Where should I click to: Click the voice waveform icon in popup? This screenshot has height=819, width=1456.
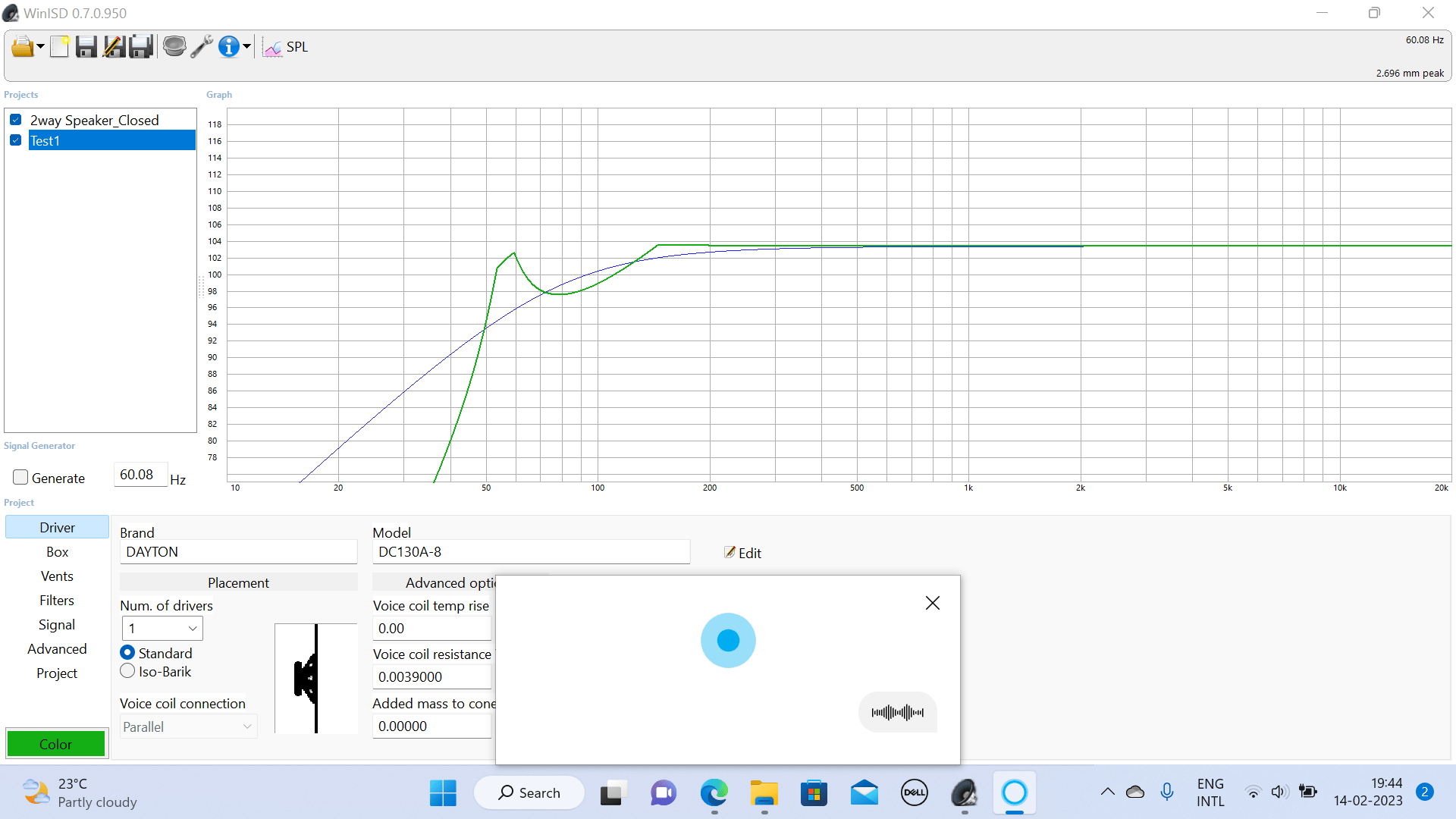[898, 712]
